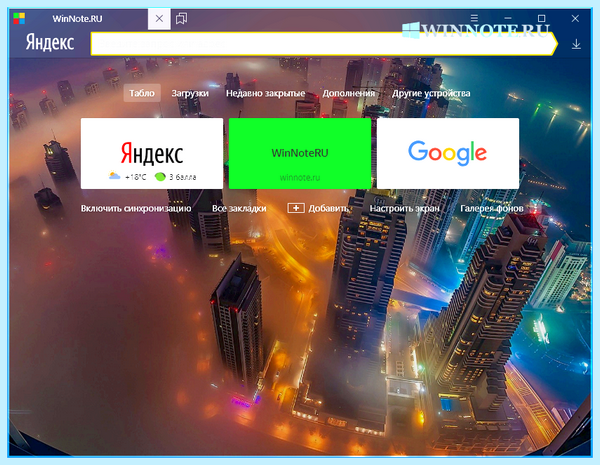600x465 pixels.
Task: Open the Google tile
Action: click(448, 153)
